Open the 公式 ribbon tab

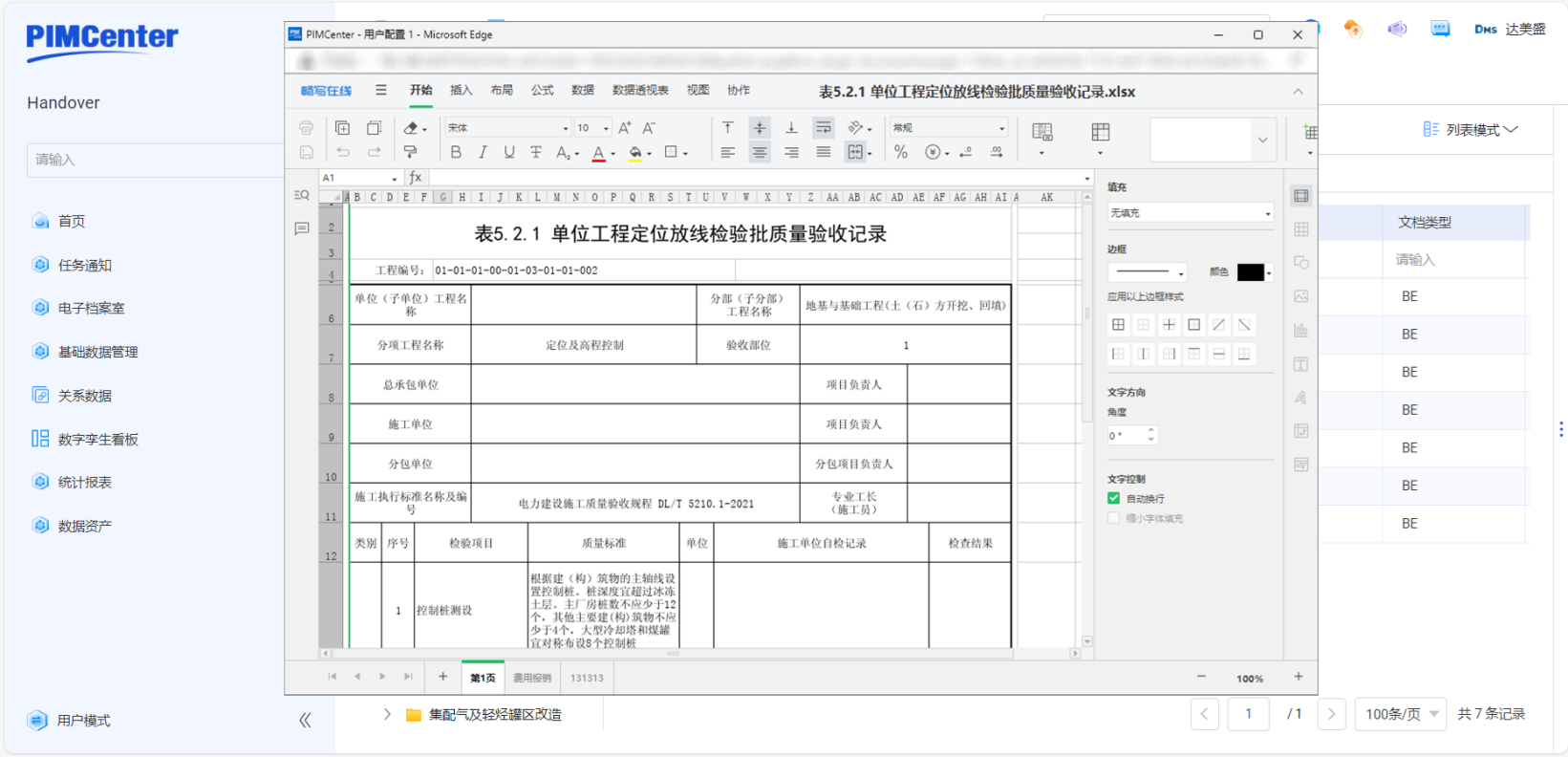[x=543, y=91]
